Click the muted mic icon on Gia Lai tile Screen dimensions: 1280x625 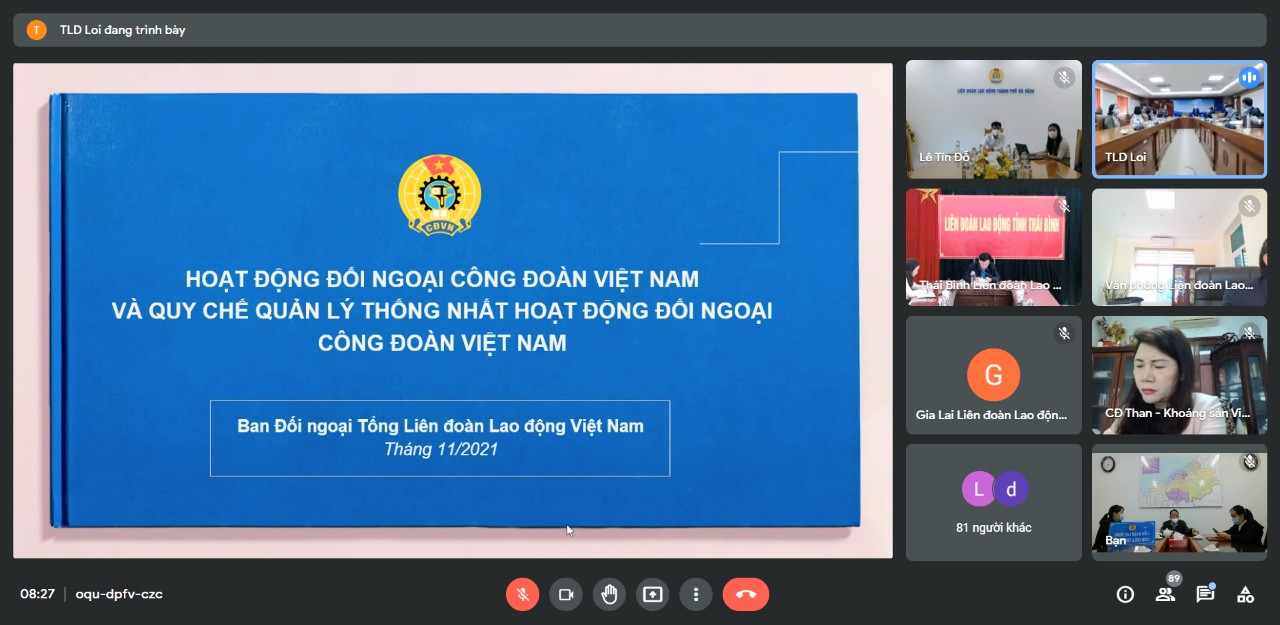point(1064,333)
